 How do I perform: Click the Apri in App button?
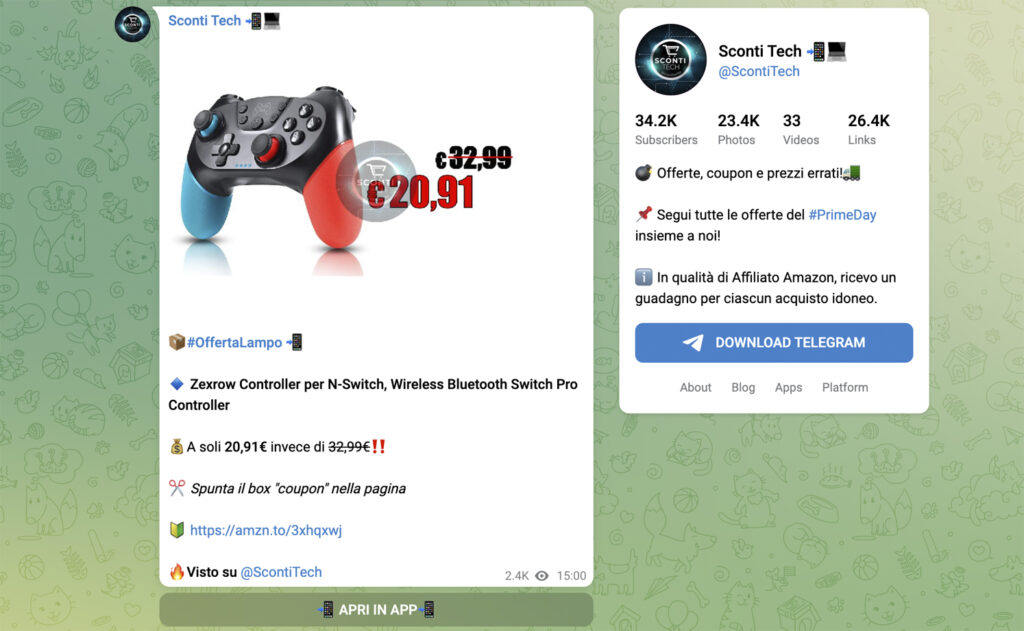pyautogui.click(x=376, y=609)
